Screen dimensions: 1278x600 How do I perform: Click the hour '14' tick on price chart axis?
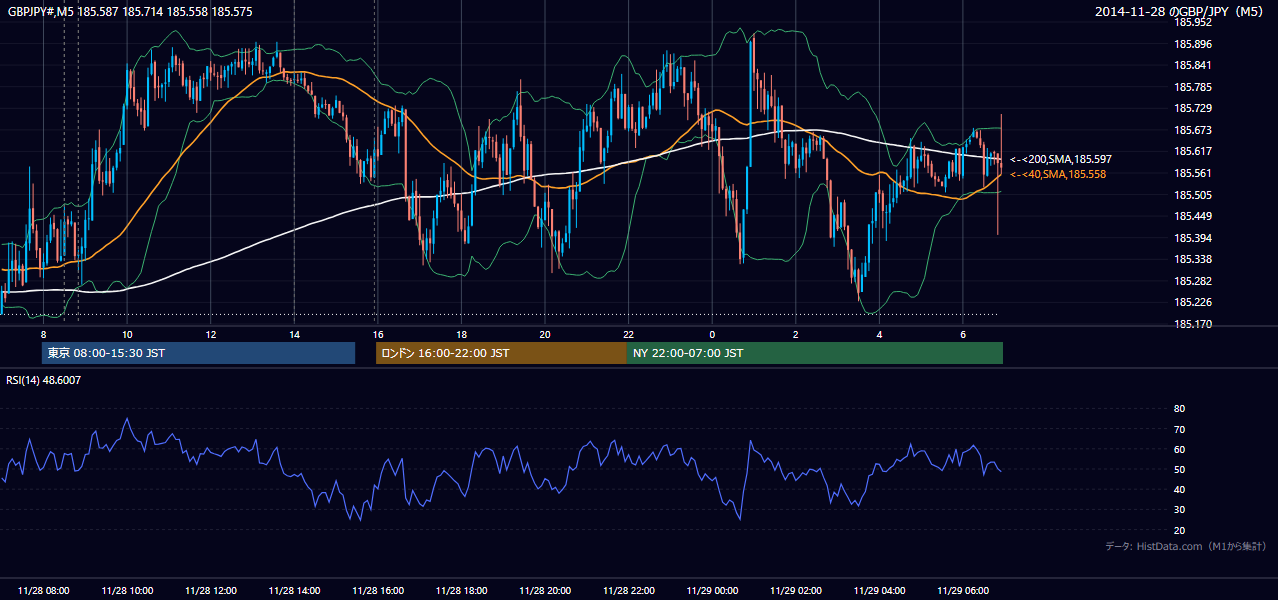coord(294,334)
